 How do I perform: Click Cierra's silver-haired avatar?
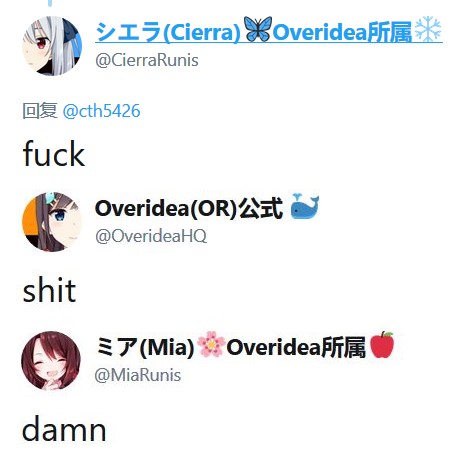[x=52, y=46]
